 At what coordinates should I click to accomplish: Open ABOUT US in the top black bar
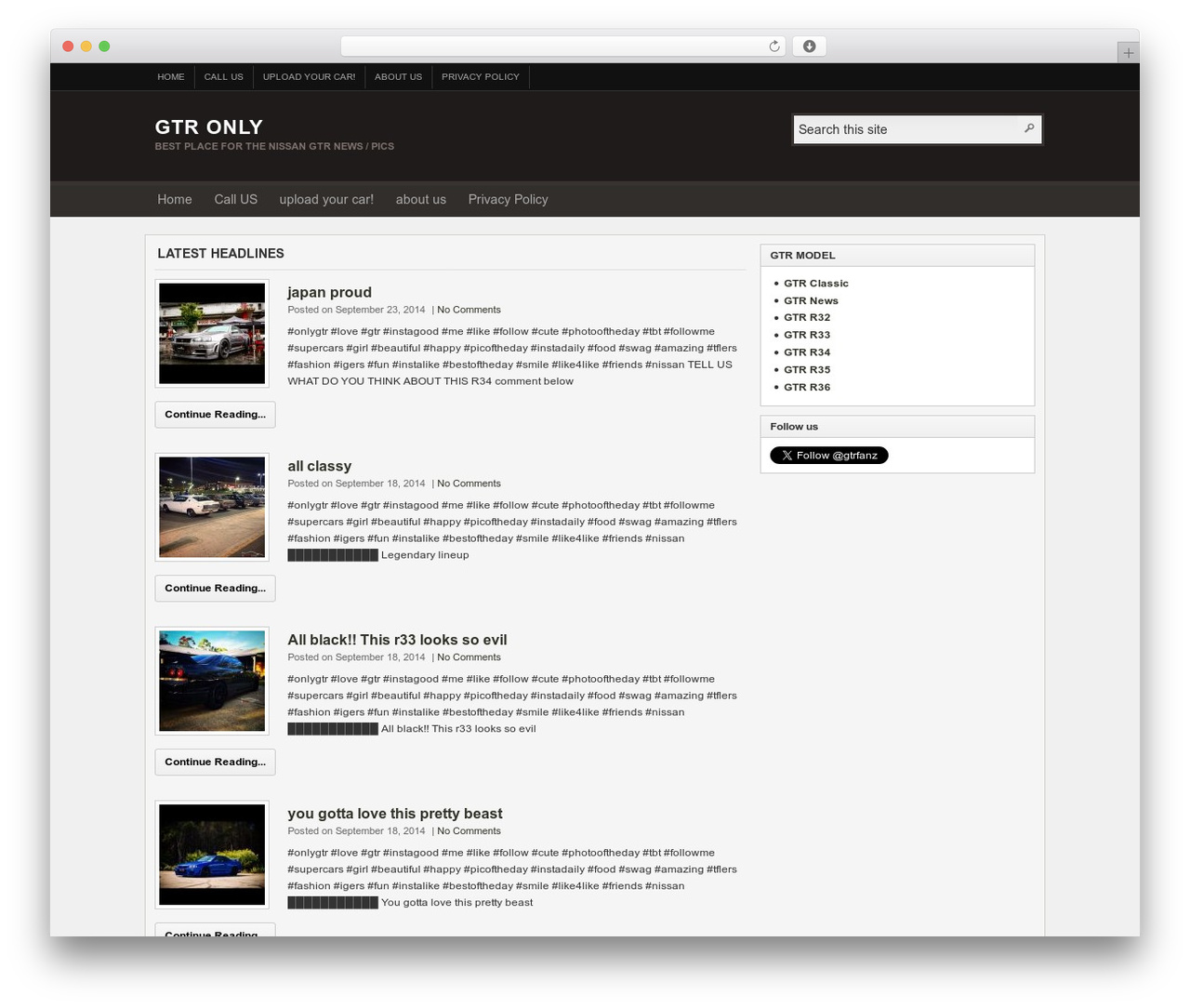398,77
